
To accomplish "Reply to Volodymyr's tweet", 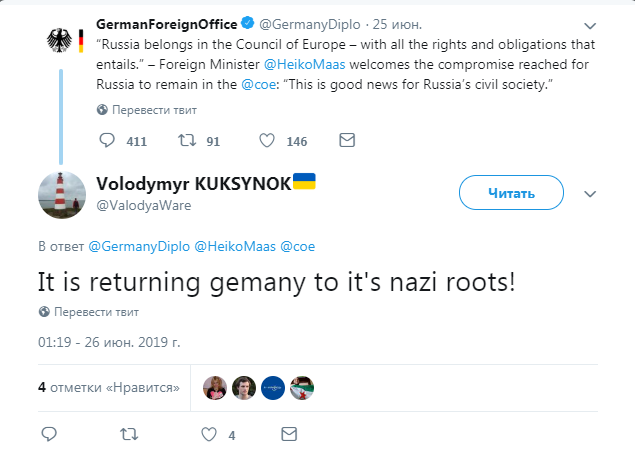I will (47, 435).
